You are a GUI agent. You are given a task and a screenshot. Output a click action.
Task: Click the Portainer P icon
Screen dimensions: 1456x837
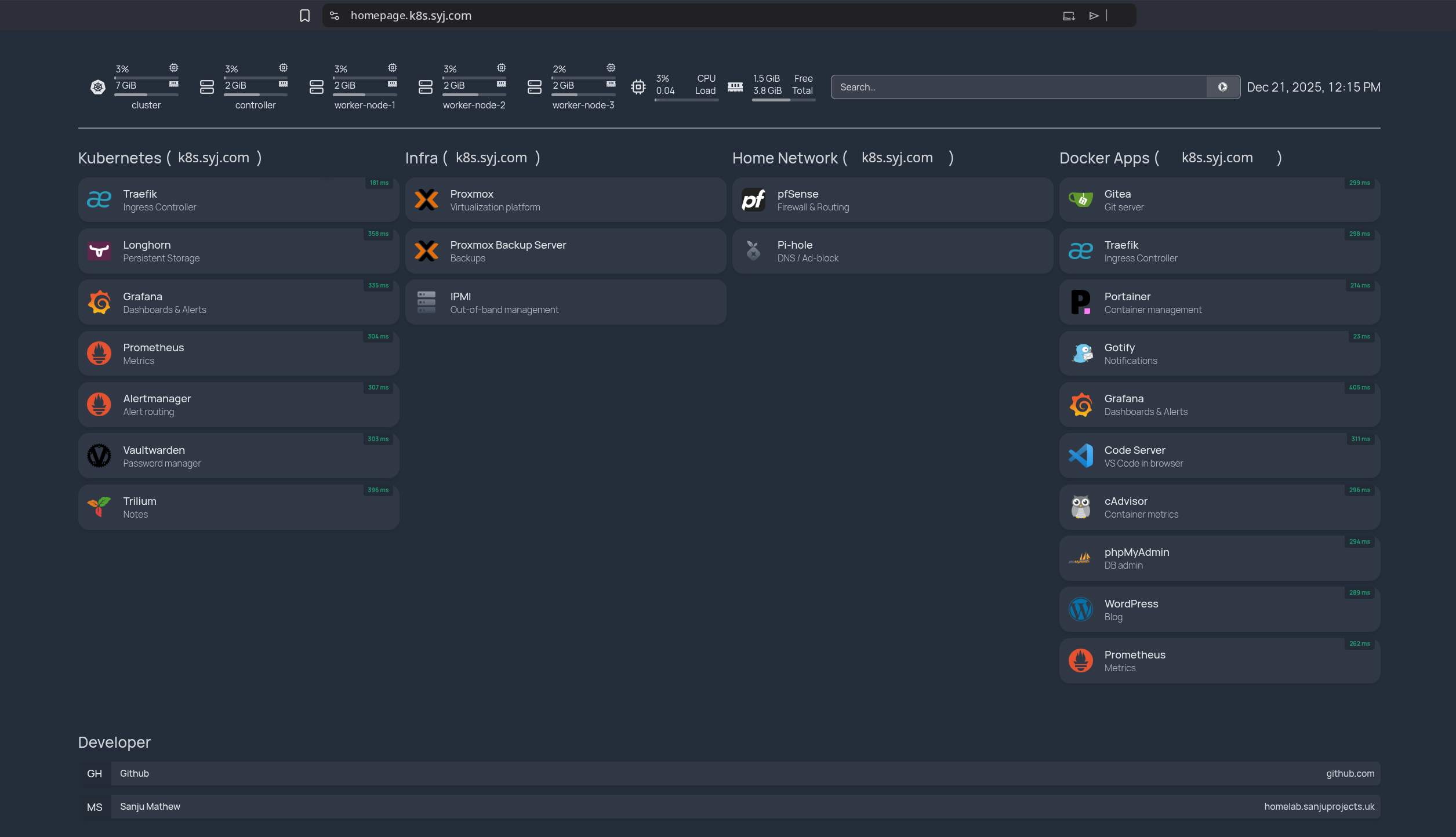(x=1080, y=303)
